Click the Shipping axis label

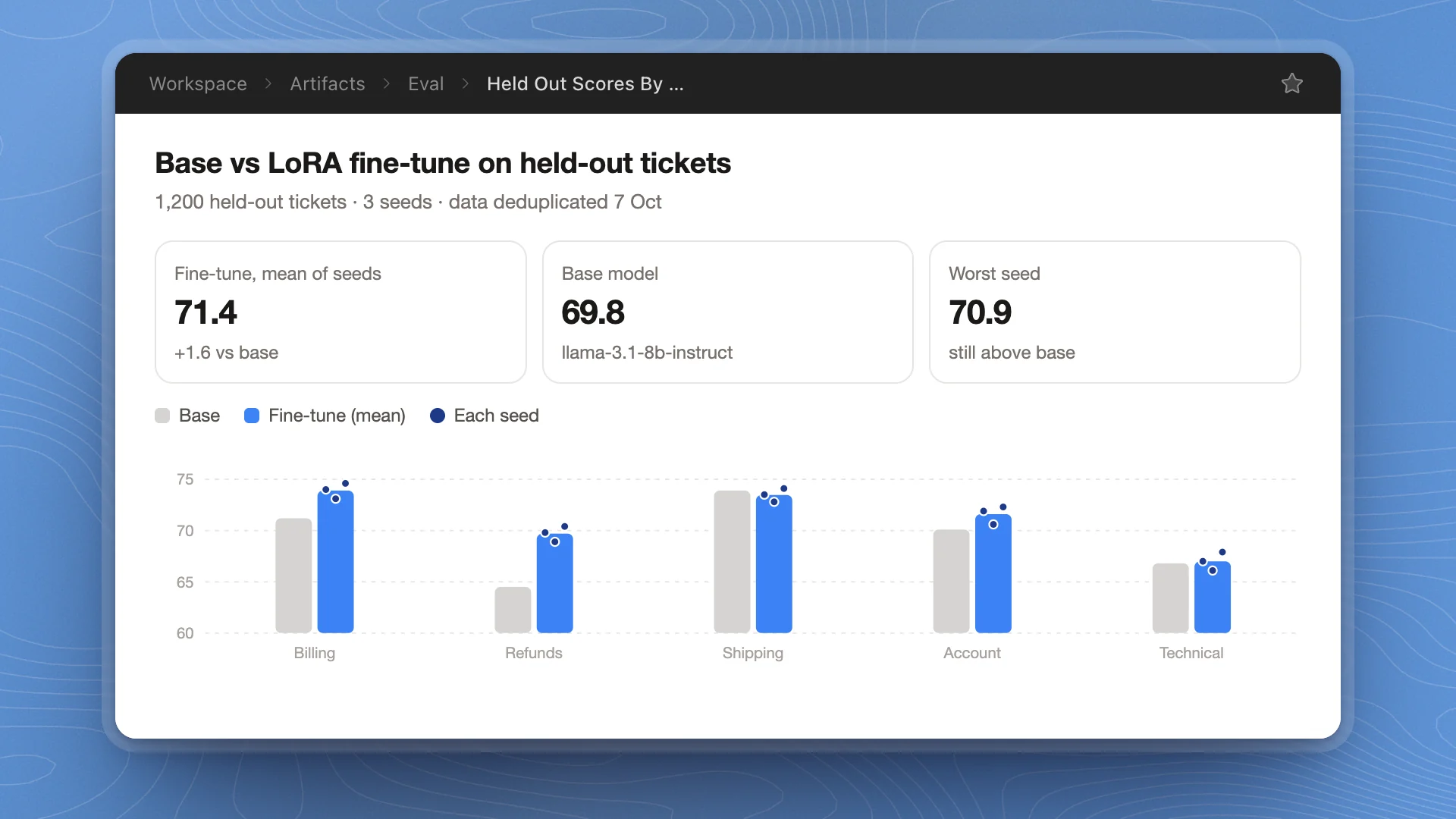[x=752, y=653]
